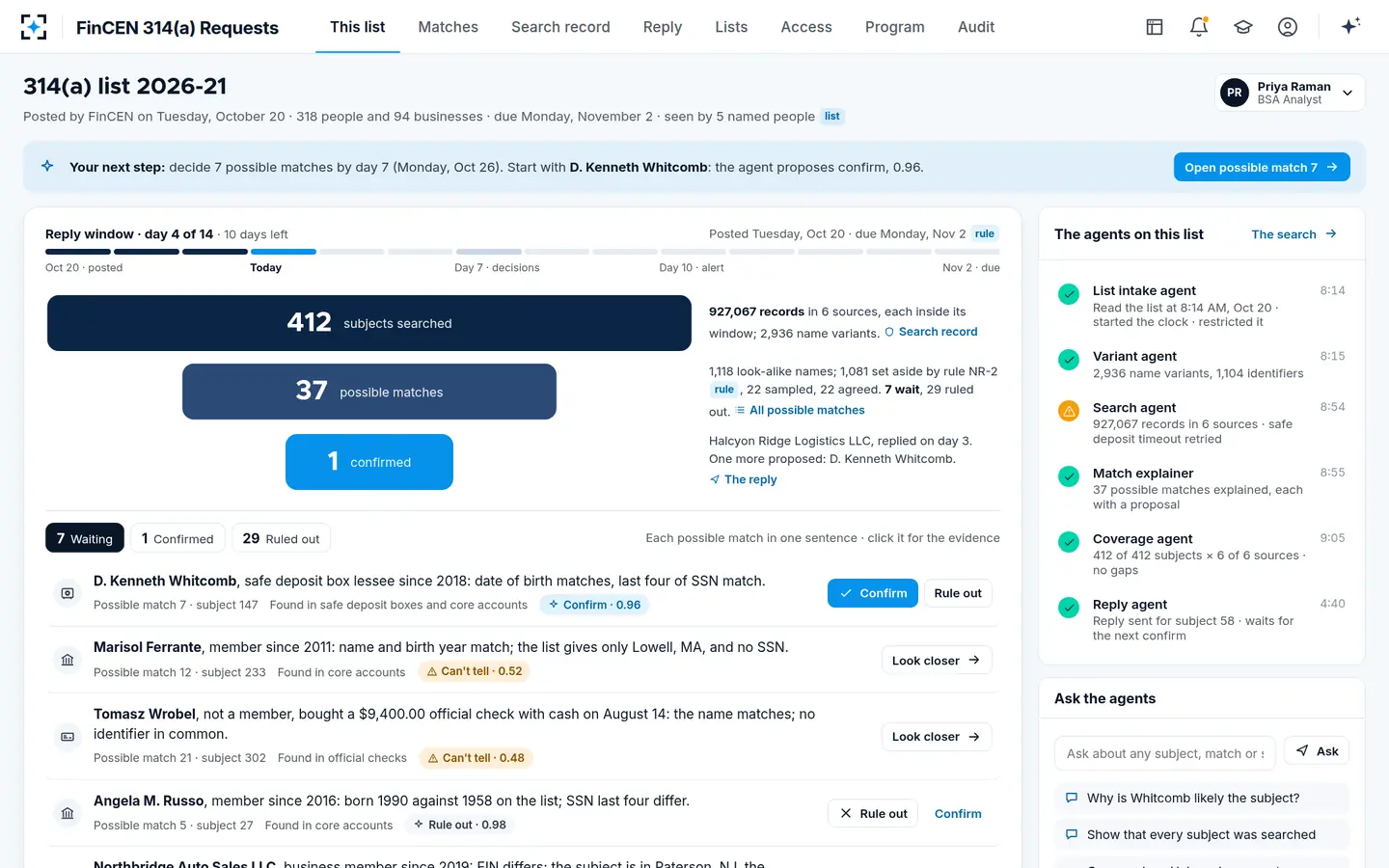Ask why Whitcomb is likely the subject
This screenshot has width=1389, height=868.
tap(1202, 798)
